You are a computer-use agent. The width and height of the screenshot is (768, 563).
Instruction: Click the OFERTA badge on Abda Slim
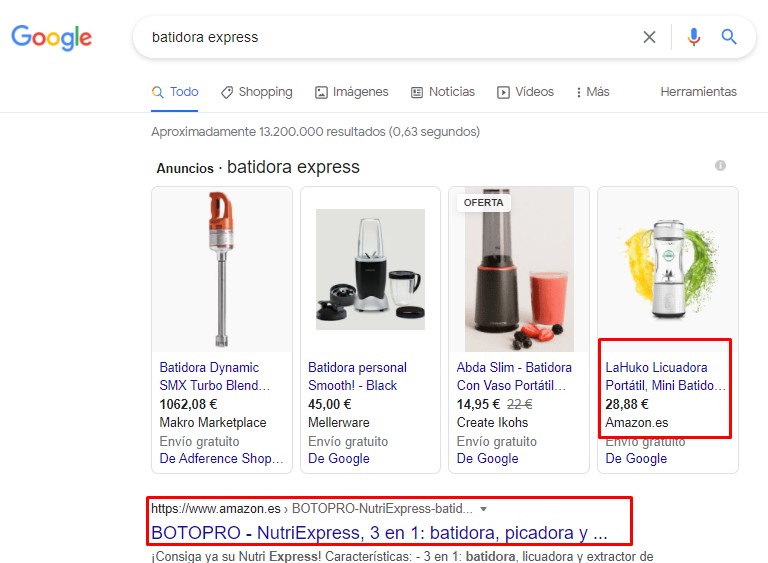483,203
